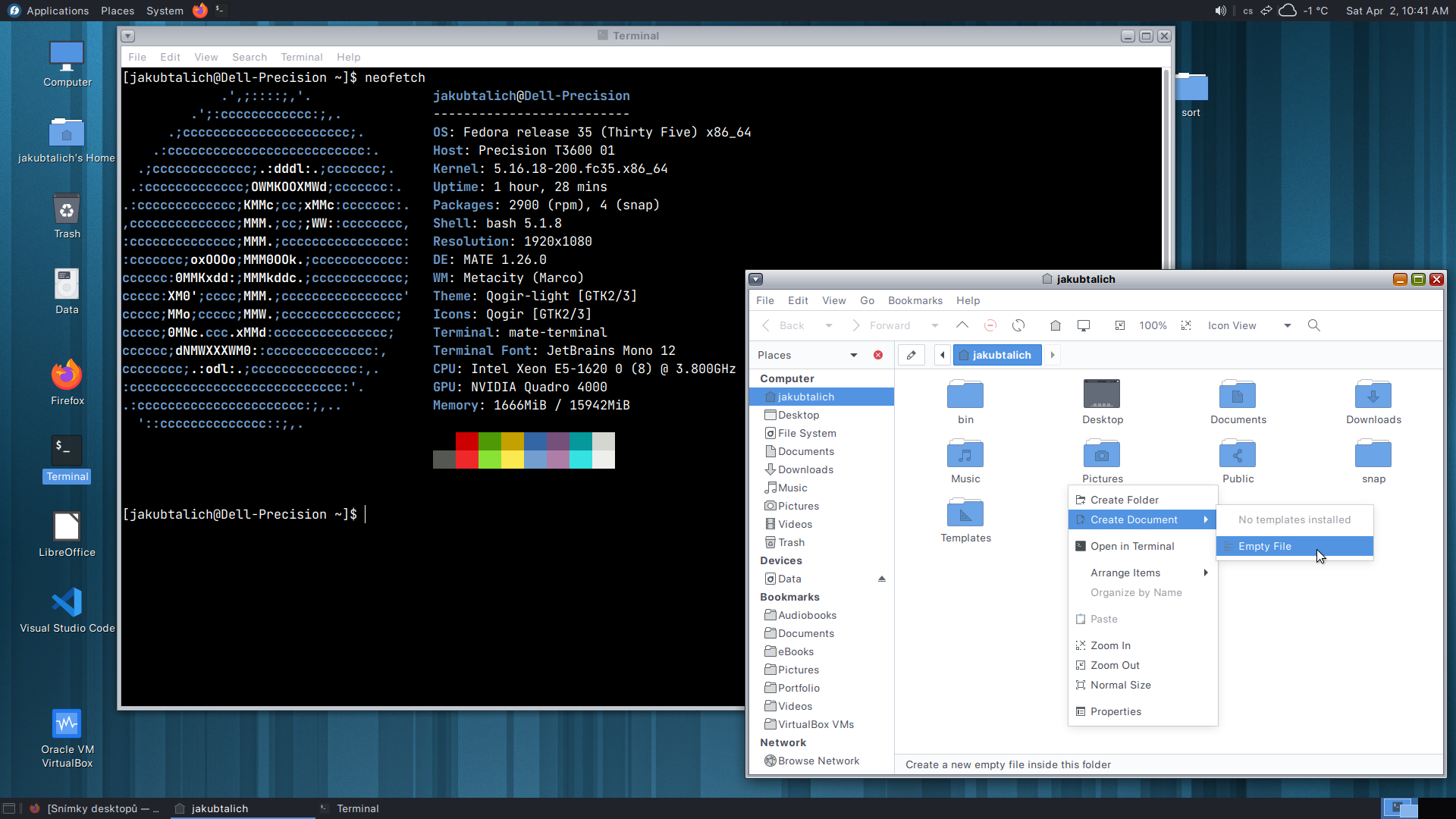Choose Open in Terminal context entry

click(1143, 546)
